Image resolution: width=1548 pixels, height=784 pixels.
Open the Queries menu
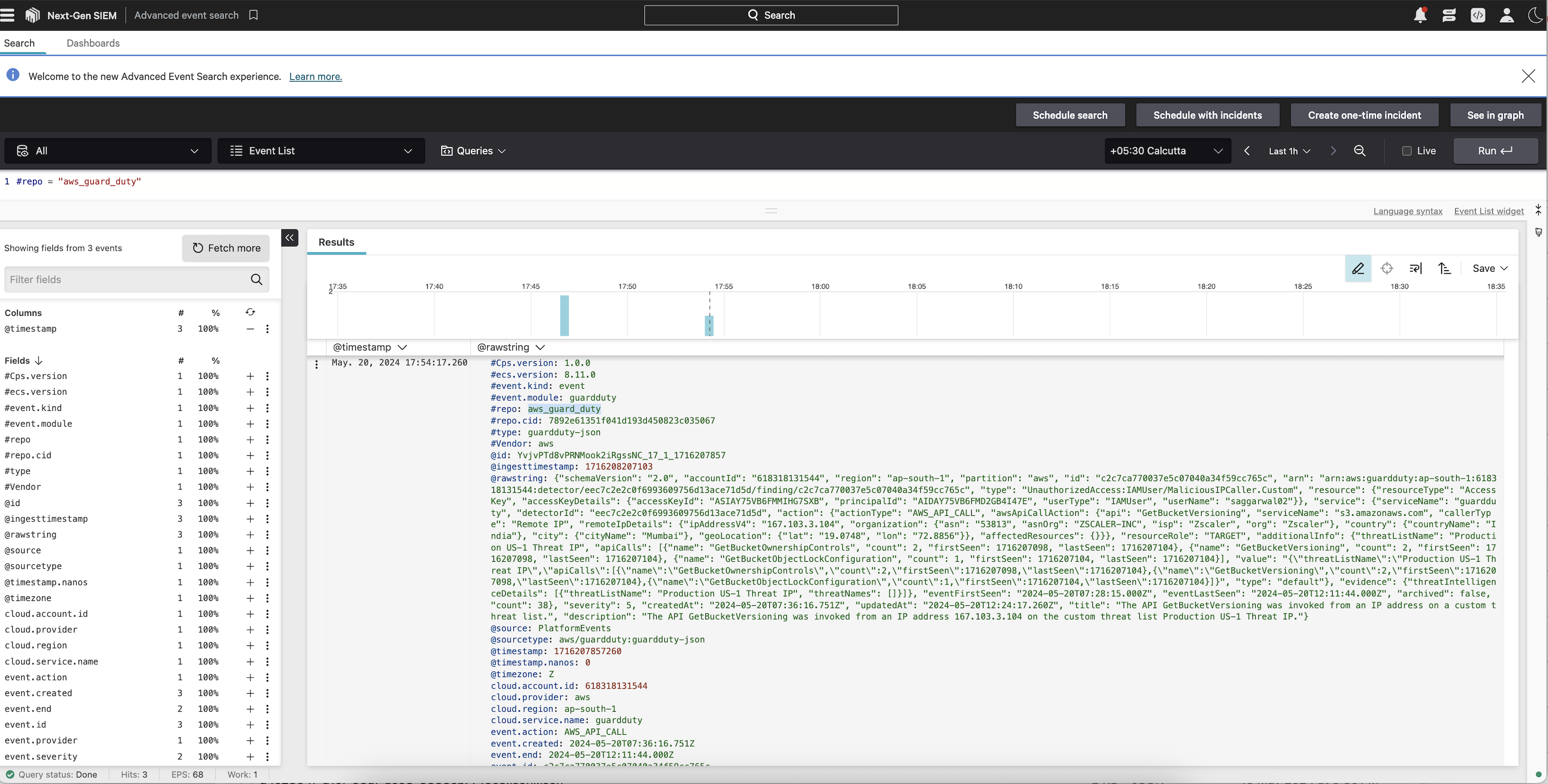point(474,151)
